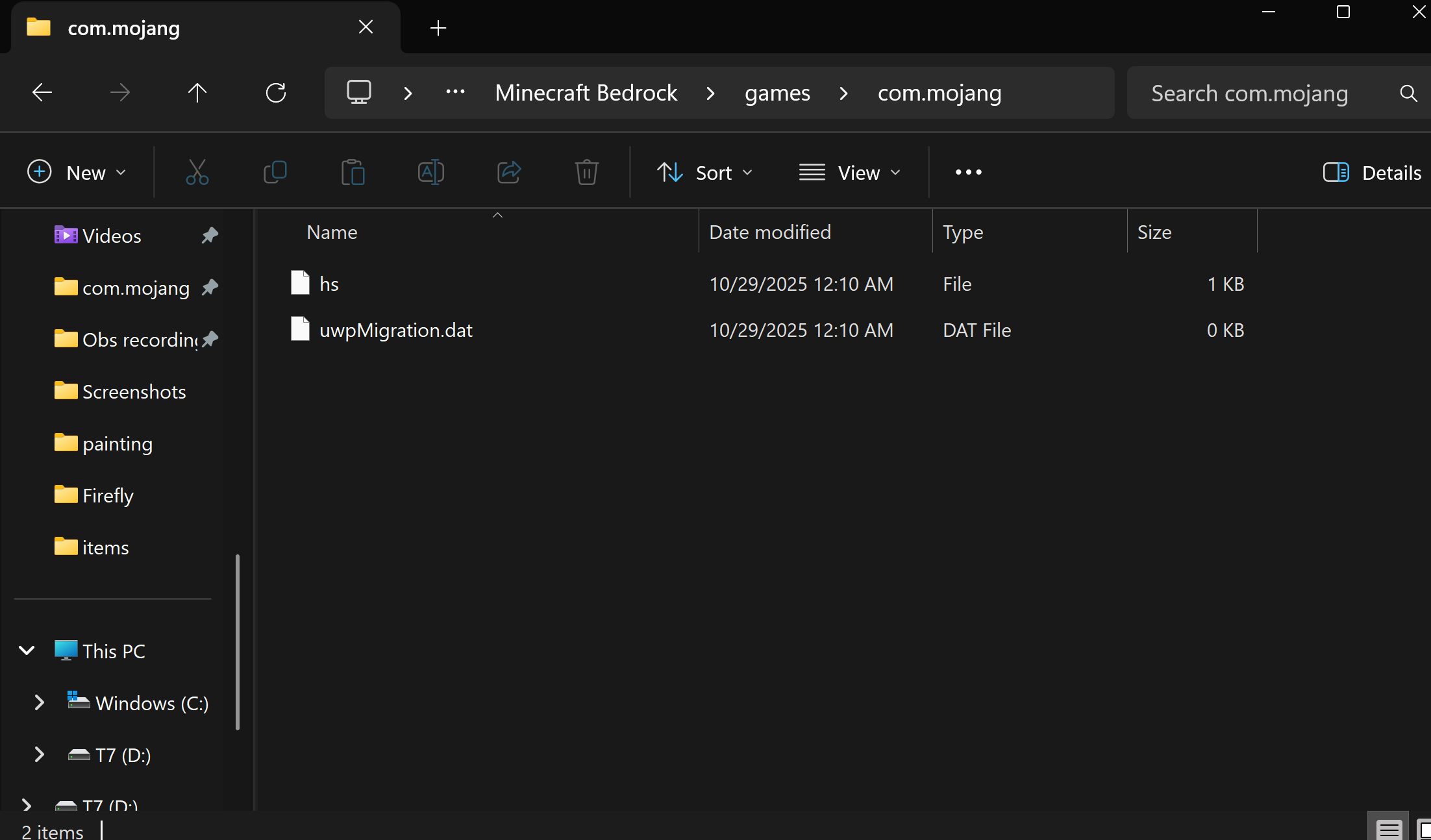Viewport: 1431px width, 840px height.
Task: Click the Share icon
Action: click(508, 173)
